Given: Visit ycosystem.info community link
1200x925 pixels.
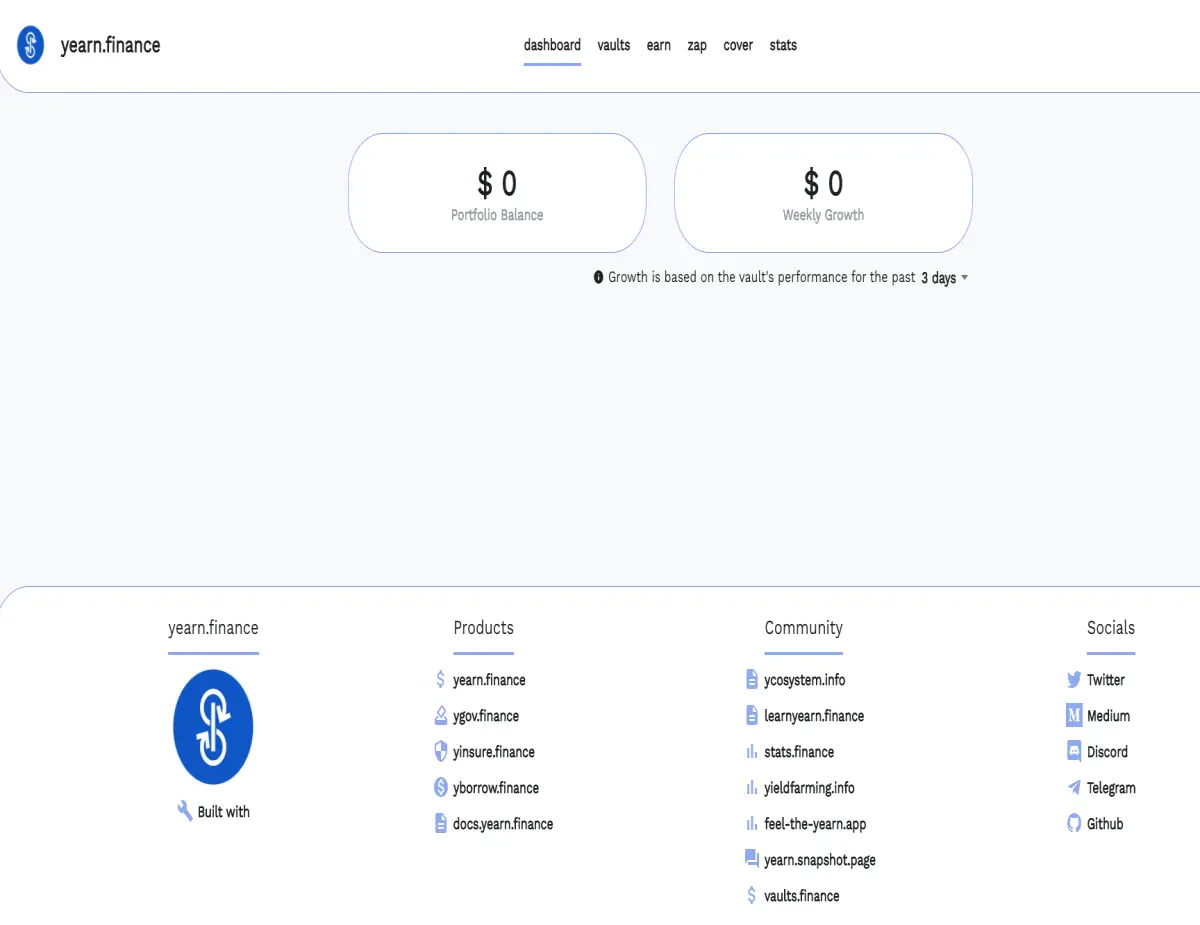Looking at the screenshot, I should pos(805,680).
